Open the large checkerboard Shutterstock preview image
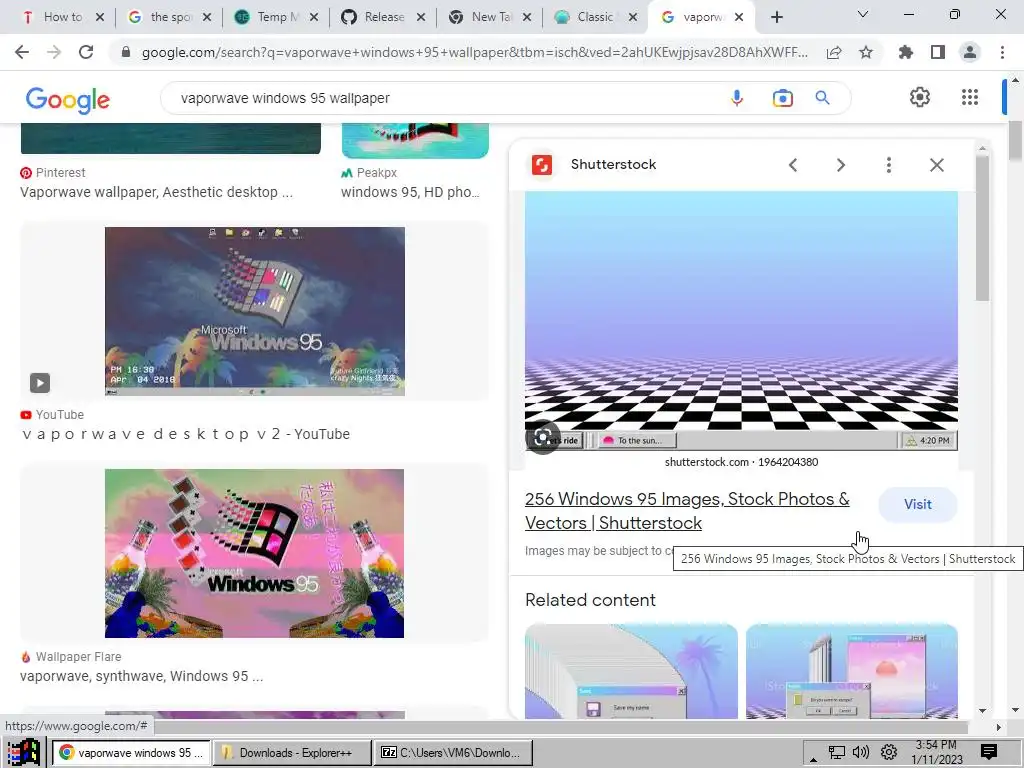This screenshot has height=768, width=1024. coord(741,321)
